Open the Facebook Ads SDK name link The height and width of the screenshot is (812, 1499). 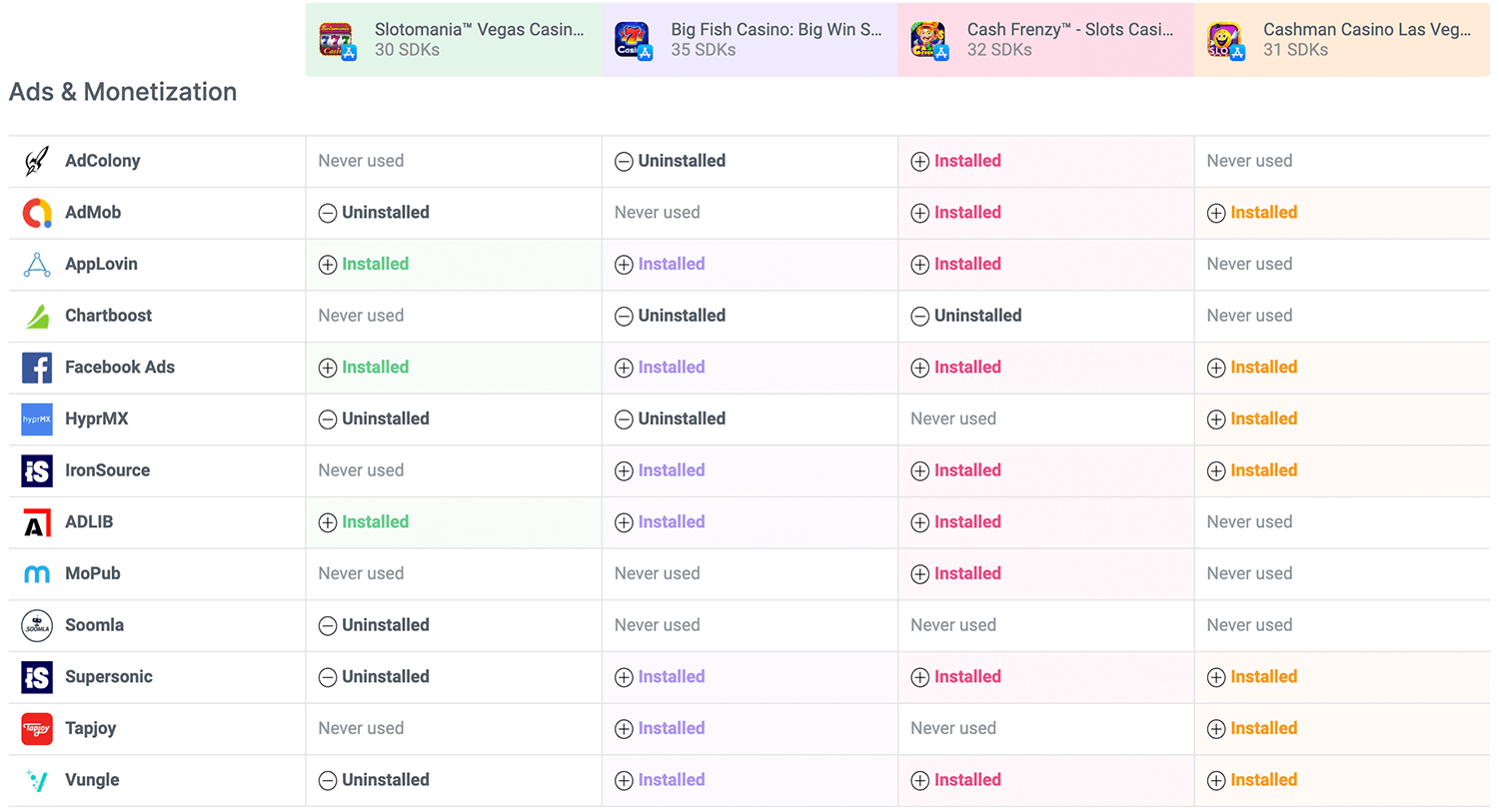coord(120,368)
